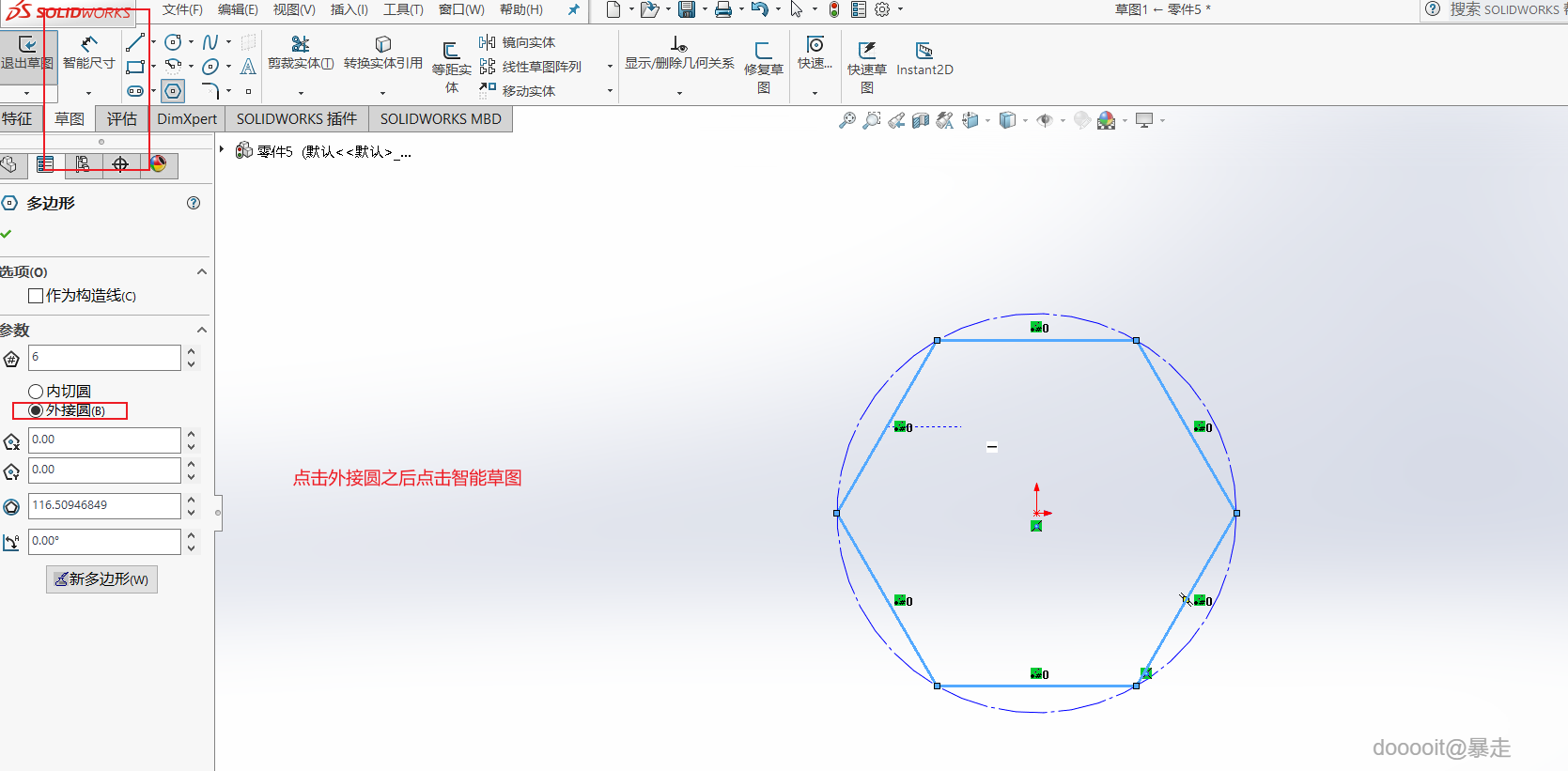Image resolution: width=1568 pixels, height=771 pixels.
Task: Open the Convert Entities dropdown arrow
Action: click(x=382, y=93)
